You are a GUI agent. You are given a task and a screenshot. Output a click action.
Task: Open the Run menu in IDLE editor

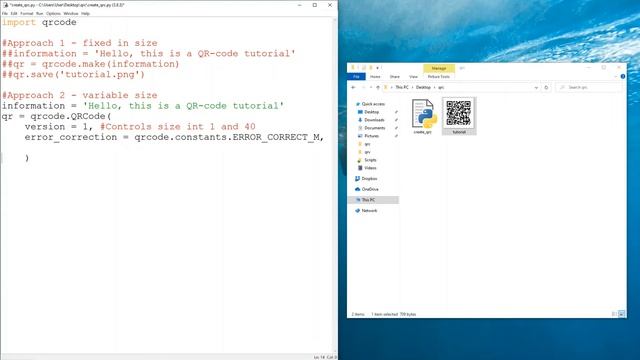pos(40,13)
